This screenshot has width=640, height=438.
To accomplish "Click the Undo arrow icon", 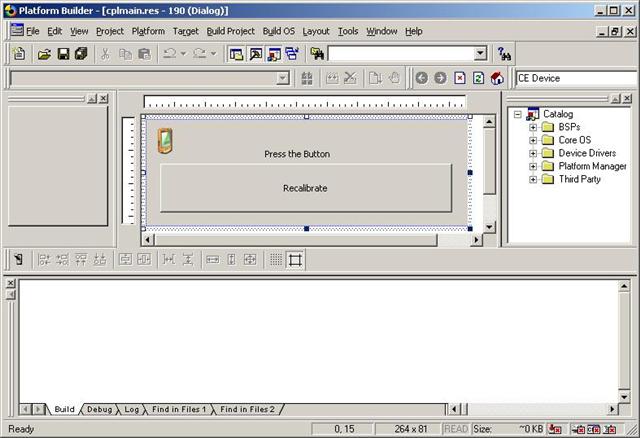I will pos(169,53).
